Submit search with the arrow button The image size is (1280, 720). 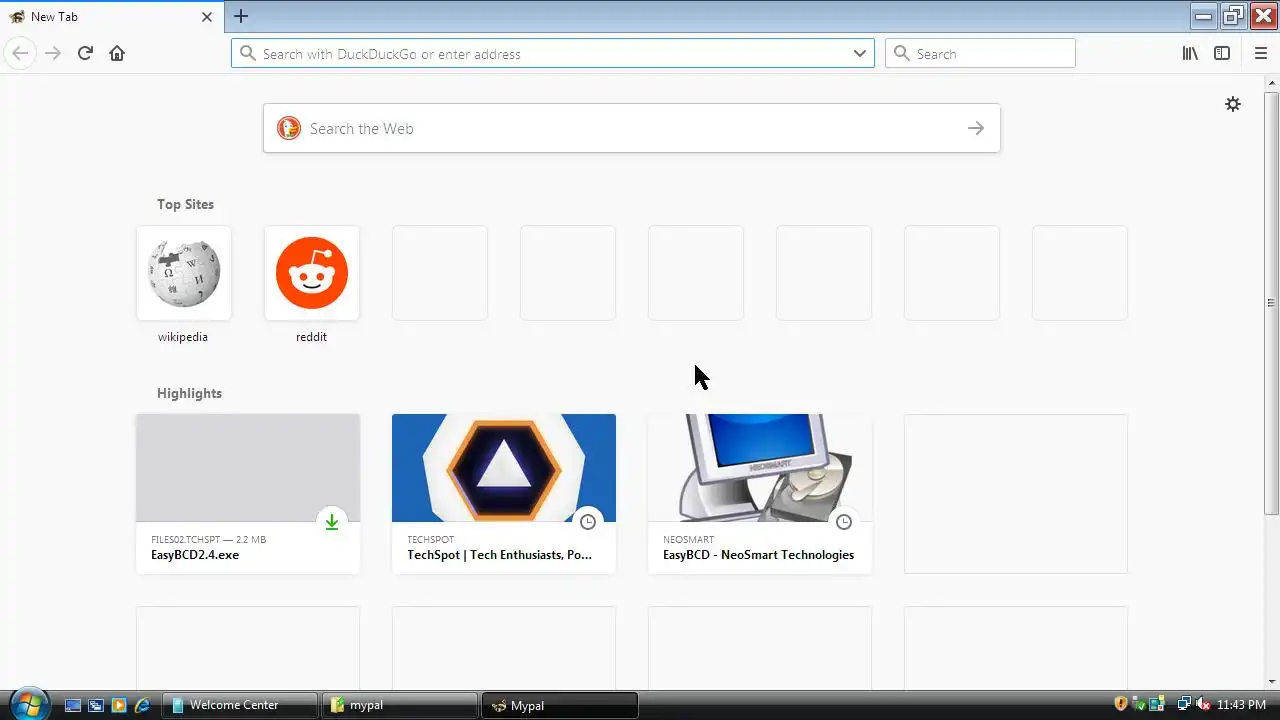pos(976,128)
